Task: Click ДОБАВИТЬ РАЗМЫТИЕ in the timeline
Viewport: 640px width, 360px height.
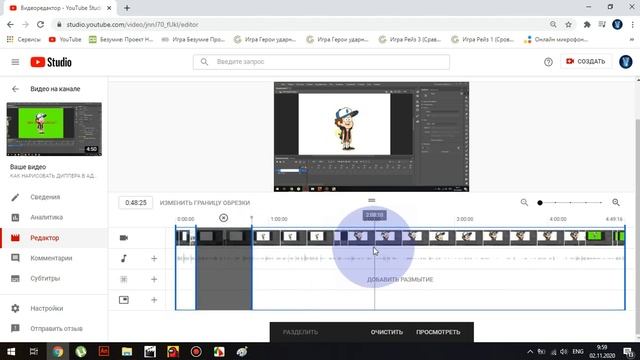Action: tap(400, 280)
